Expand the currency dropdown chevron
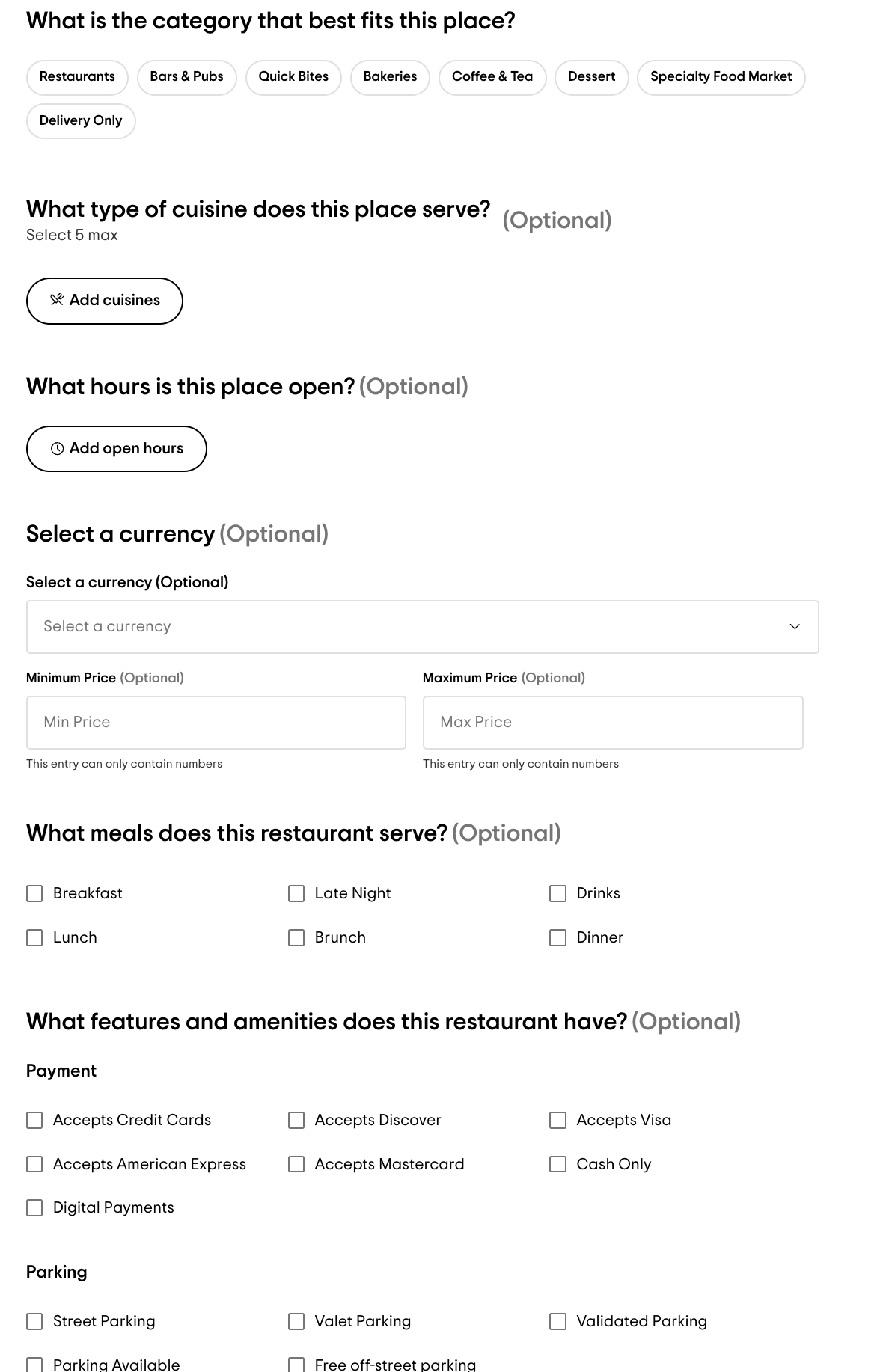The image size is (892, 1372). pyautogui.click(x=795, y=627)
